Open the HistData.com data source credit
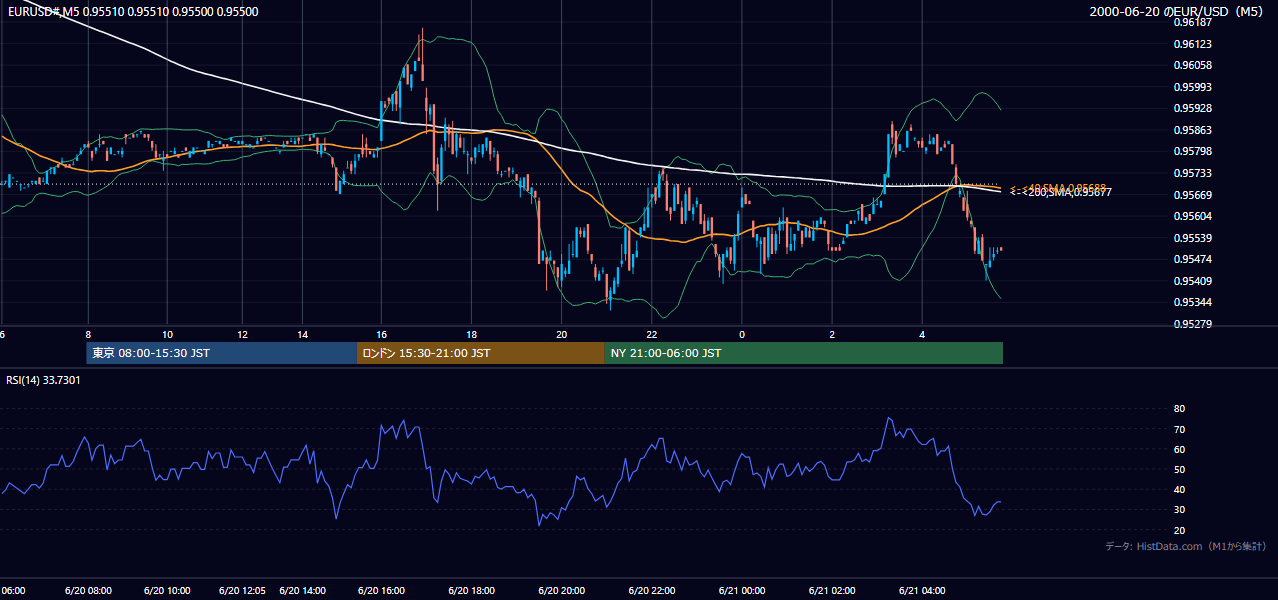1278x600 pixels. coord(1186,546)
